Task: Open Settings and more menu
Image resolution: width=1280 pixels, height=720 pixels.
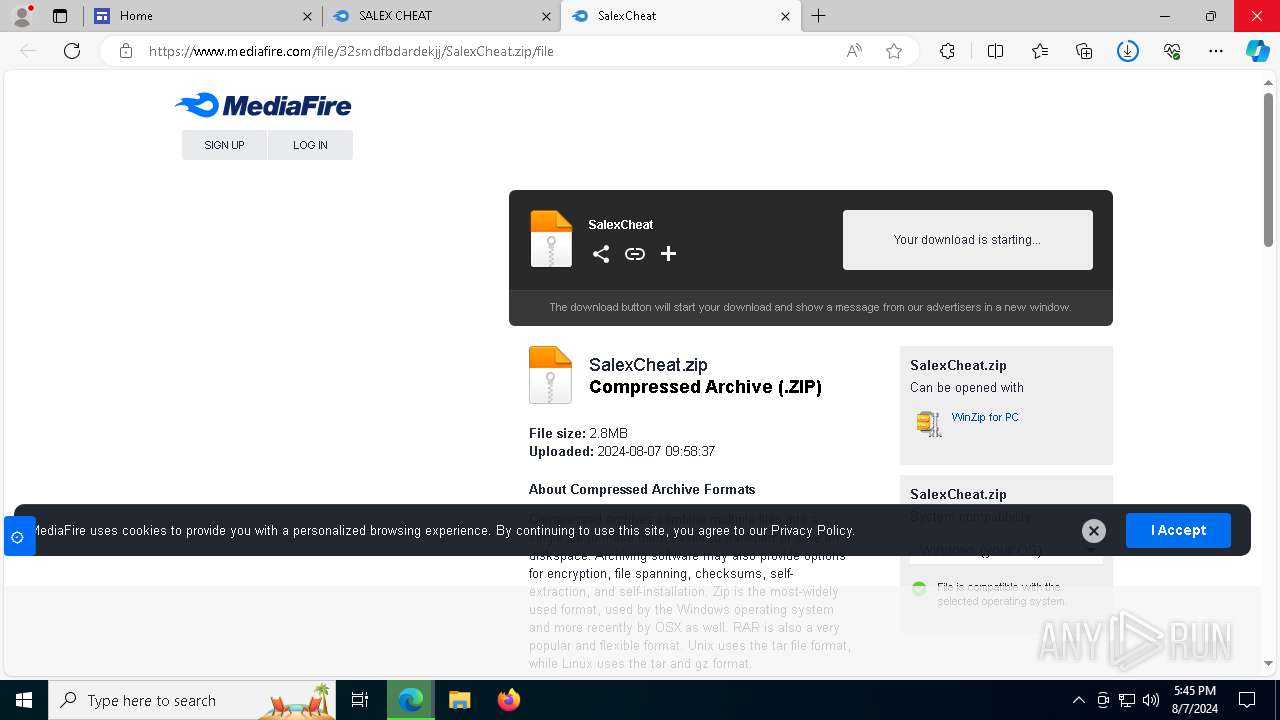Action: coord(1216,51)
